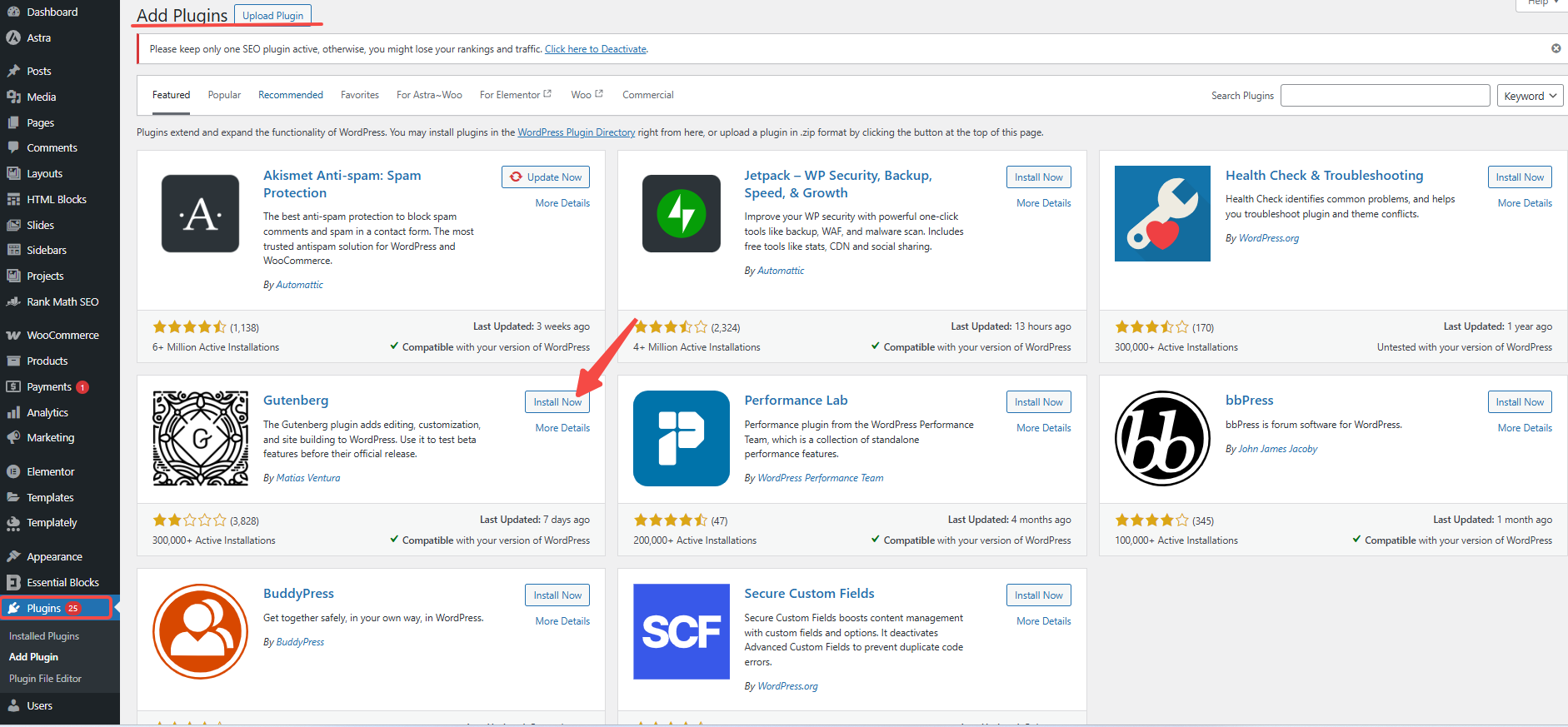Dismiss the SEO plugin notice
Viewport: 1568px width, 727px height.
pos(1556,48)
